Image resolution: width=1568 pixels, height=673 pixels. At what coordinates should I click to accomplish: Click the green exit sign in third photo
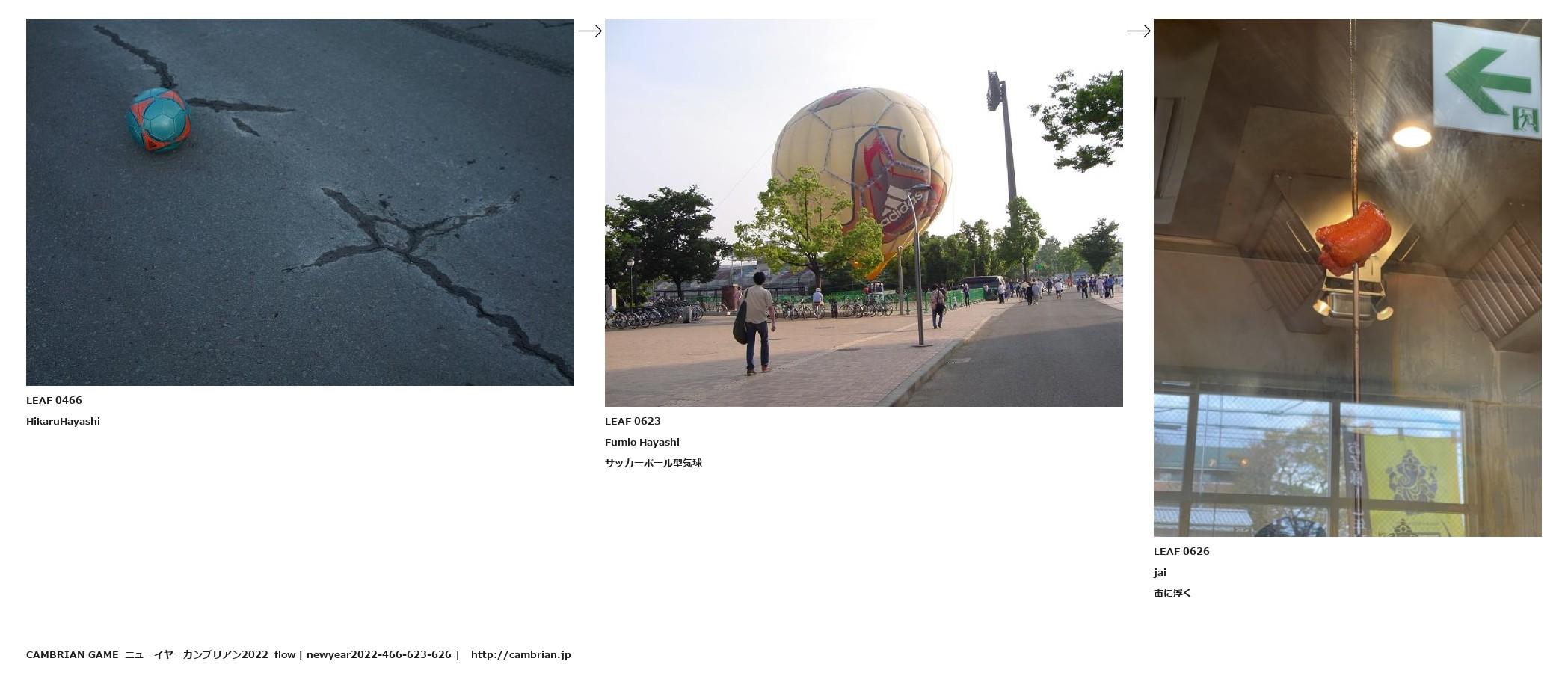click(x=1486, y=79)
